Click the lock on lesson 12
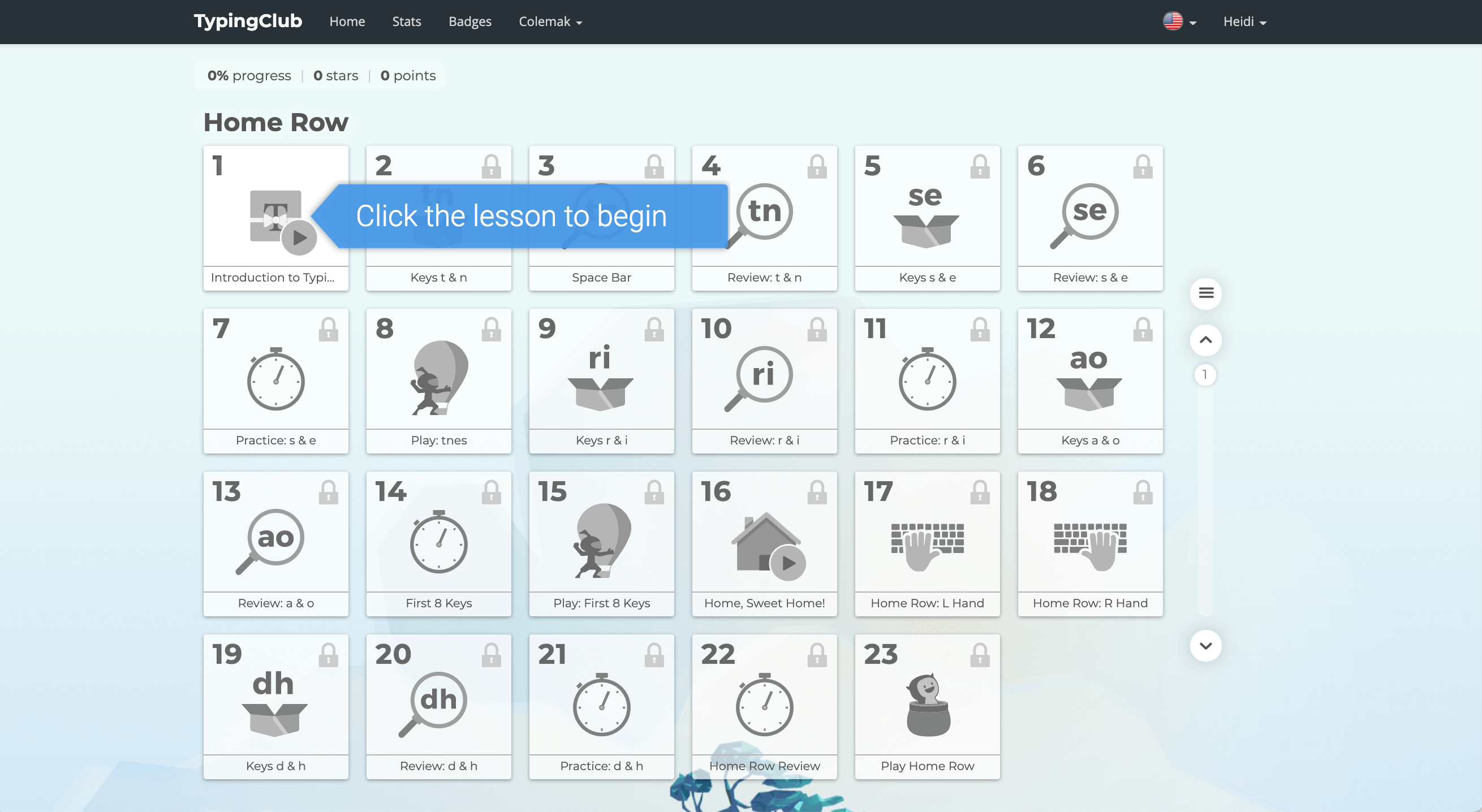Screen dimensions: 1482x812 tap(1143, 330)
